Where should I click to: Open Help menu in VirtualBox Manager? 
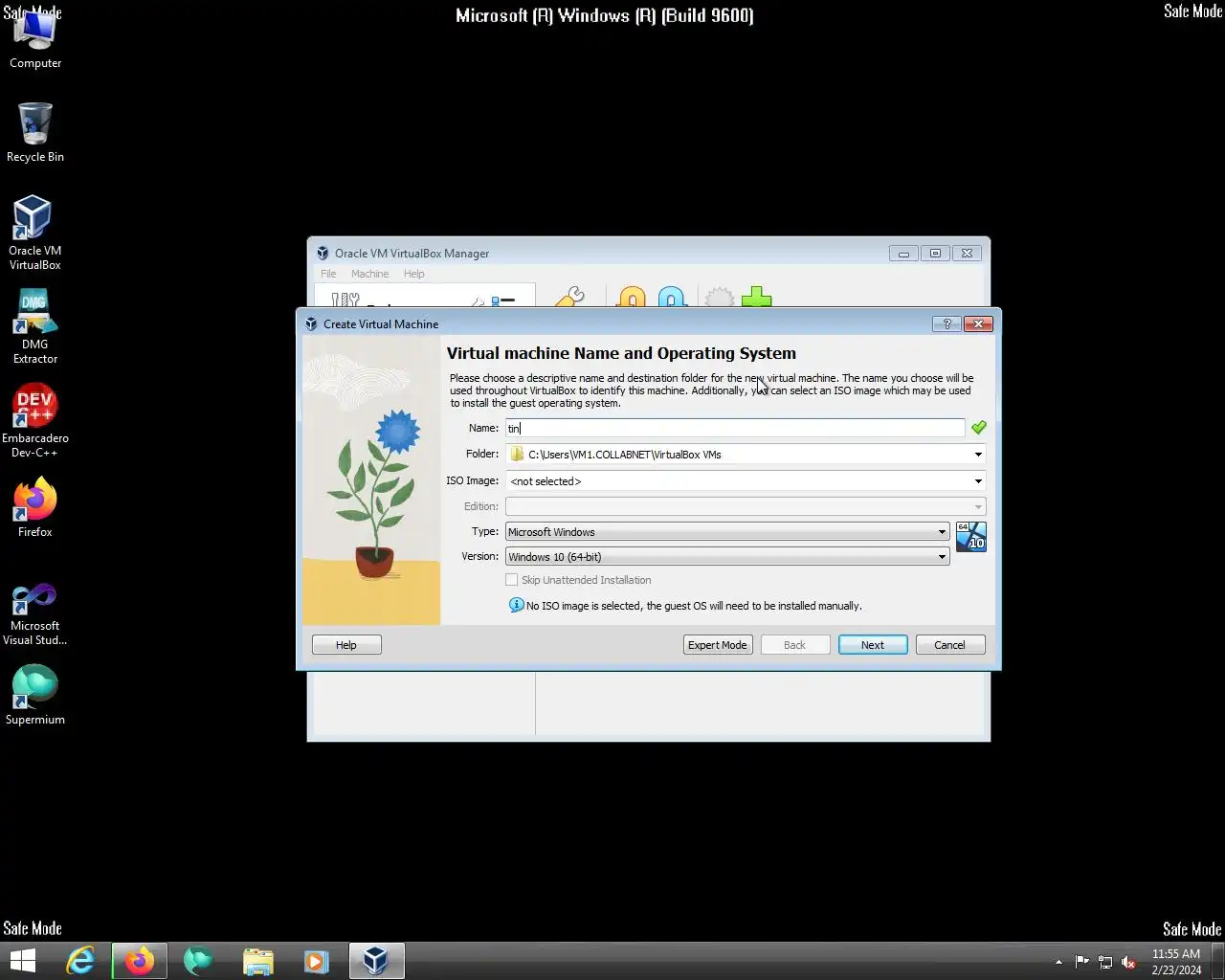tap(413, 274)
